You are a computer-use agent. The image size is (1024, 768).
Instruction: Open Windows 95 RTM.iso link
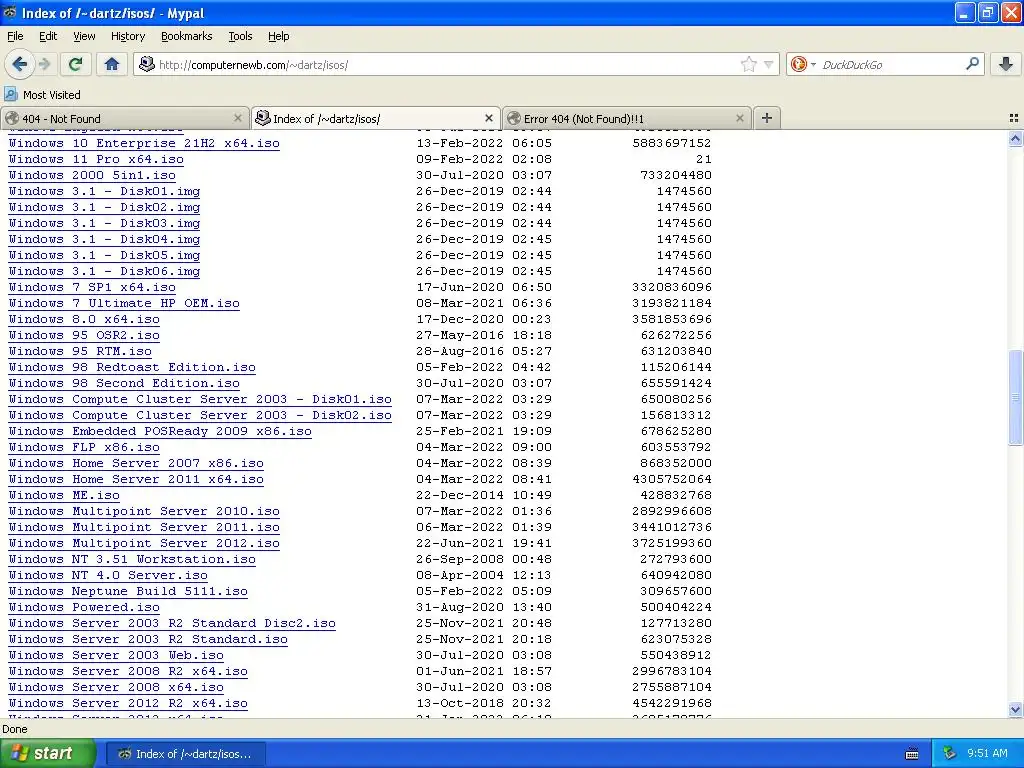coord(80,351)
